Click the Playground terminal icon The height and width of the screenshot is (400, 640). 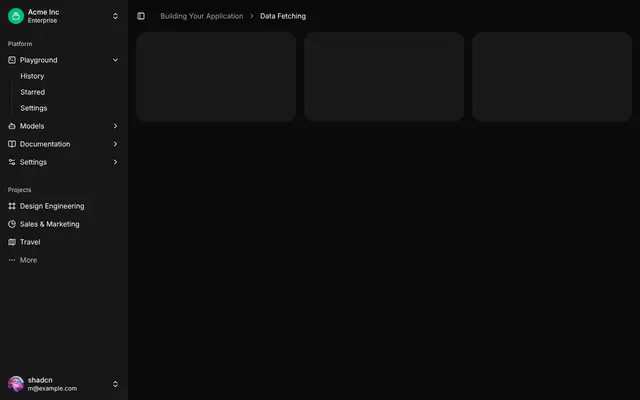(12, 60)
